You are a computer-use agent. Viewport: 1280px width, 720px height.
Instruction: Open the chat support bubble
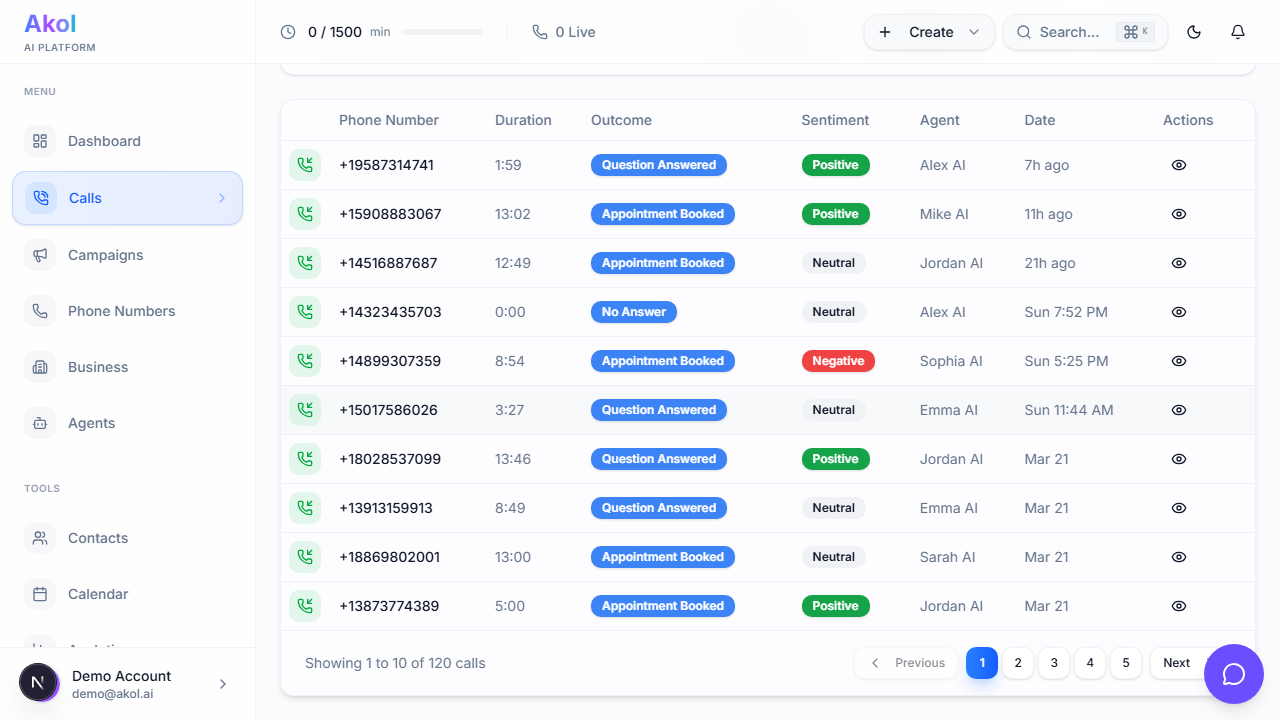[1233, 674]
